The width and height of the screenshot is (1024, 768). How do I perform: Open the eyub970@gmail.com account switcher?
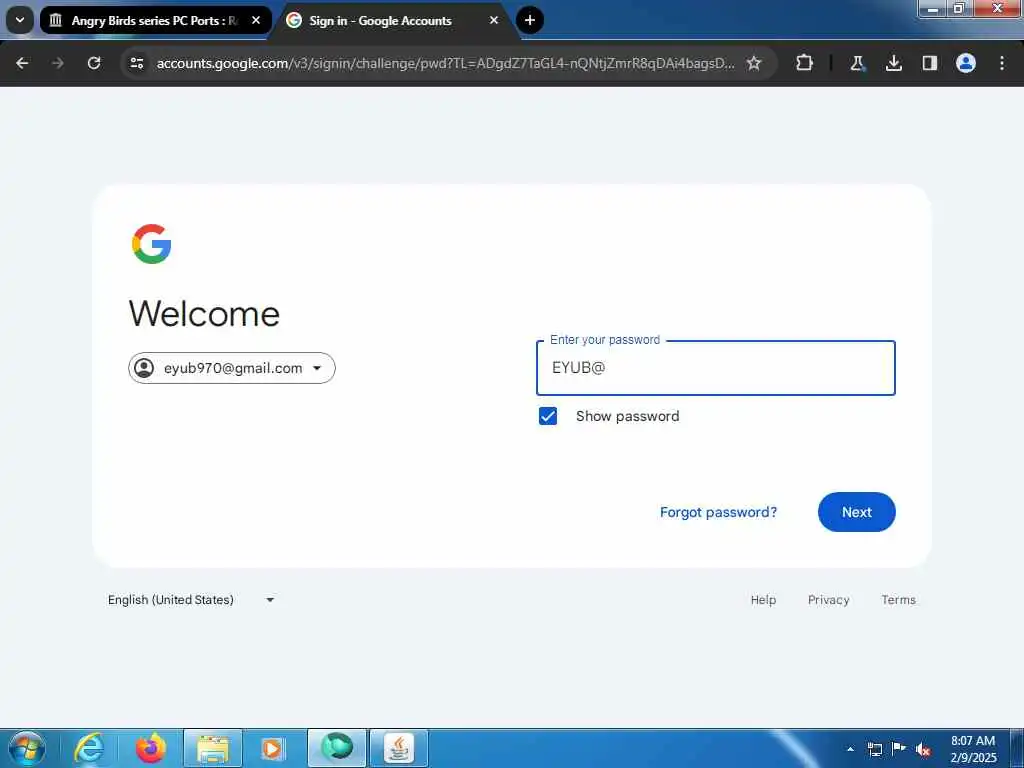(x=232, y=368)
